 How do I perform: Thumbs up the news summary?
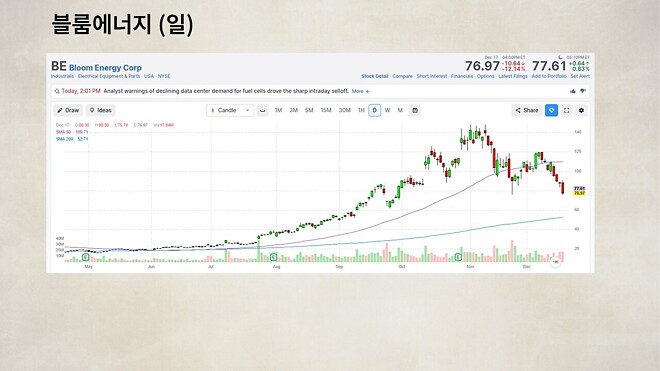(573, 91)
